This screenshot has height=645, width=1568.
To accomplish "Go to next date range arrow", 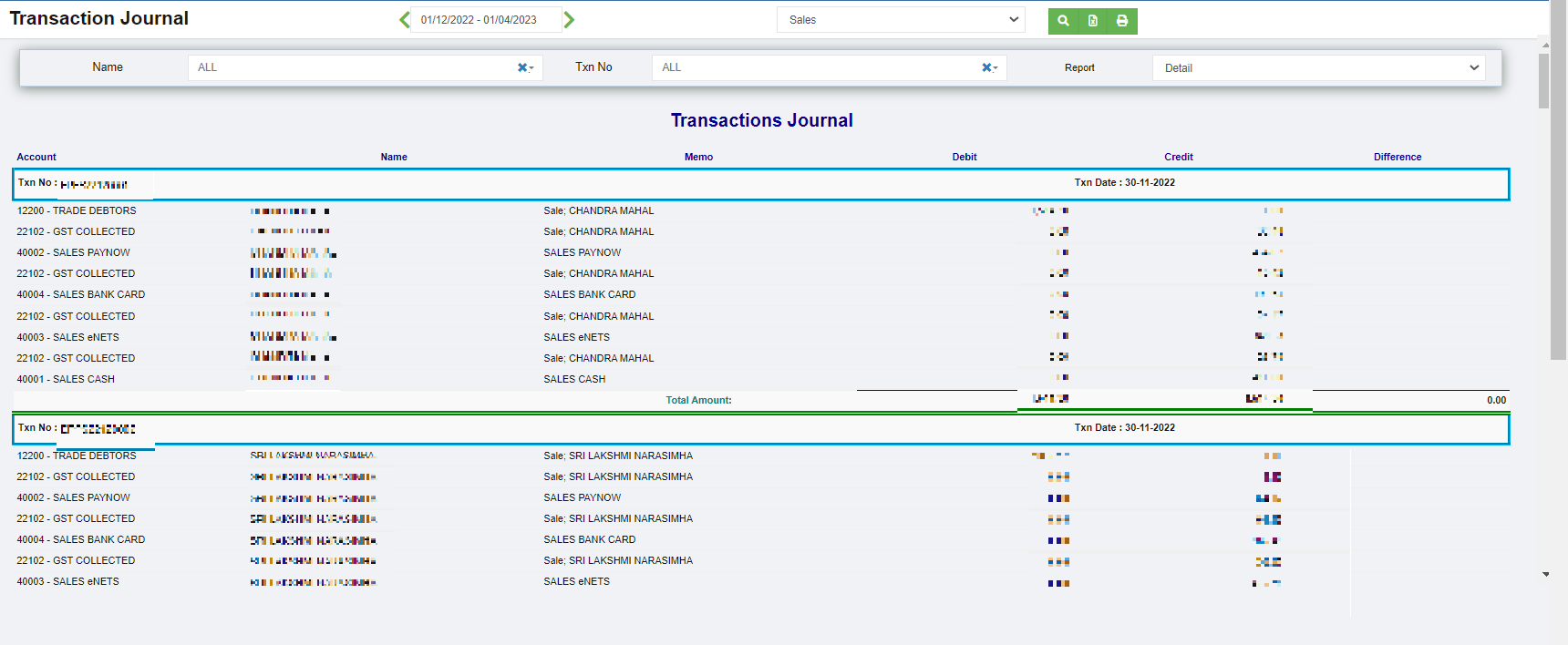I will [x=569, y=20].
